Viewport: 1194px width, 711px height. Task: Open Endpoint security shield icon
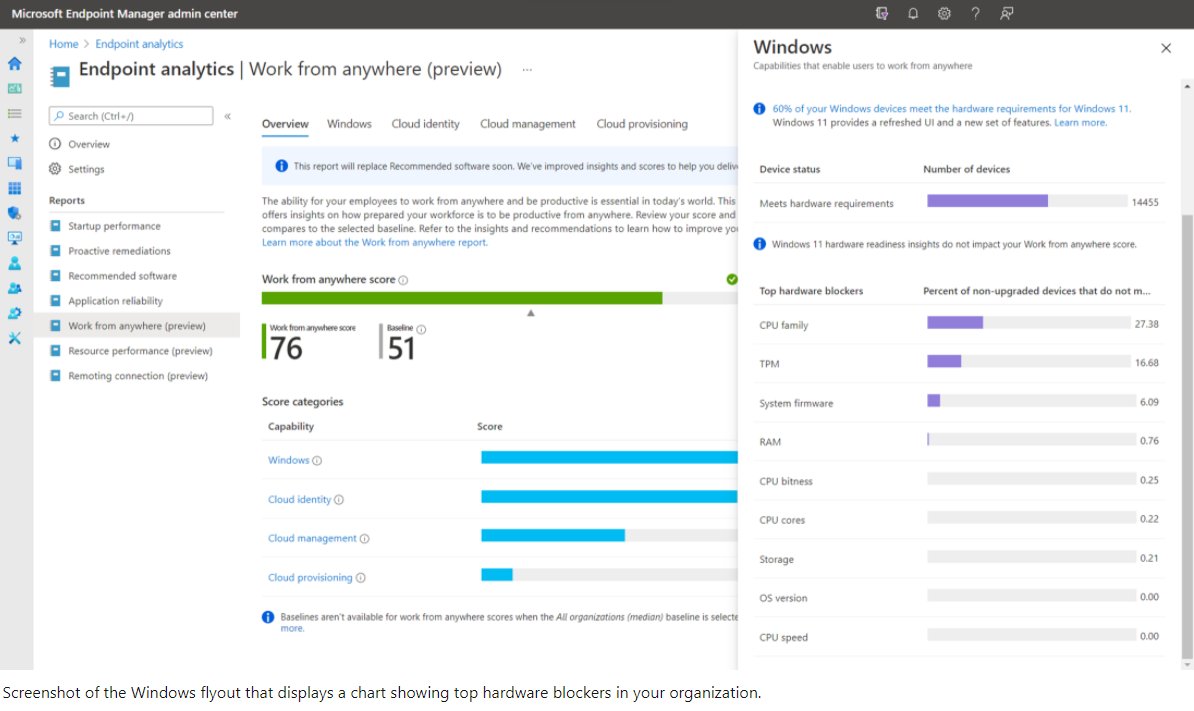14,213
